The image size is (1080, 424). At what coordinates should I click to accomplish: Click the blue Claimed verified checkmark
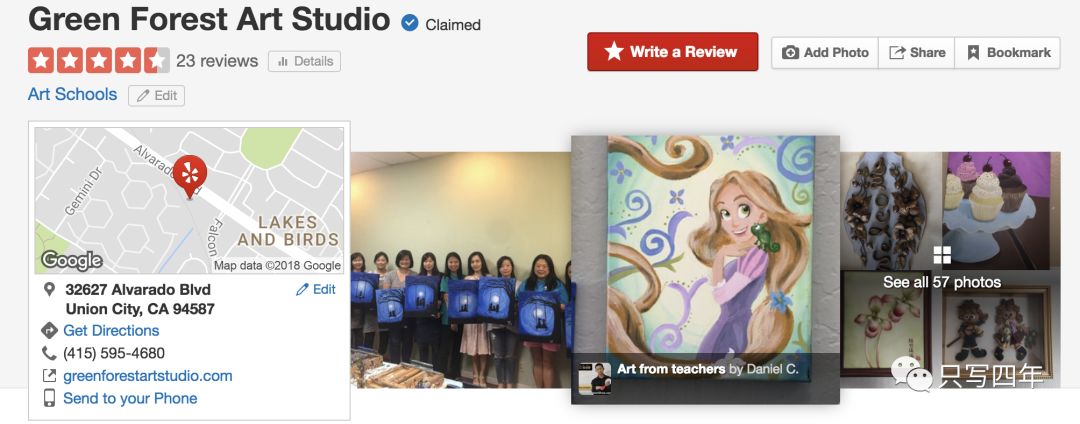coord(410,23)
